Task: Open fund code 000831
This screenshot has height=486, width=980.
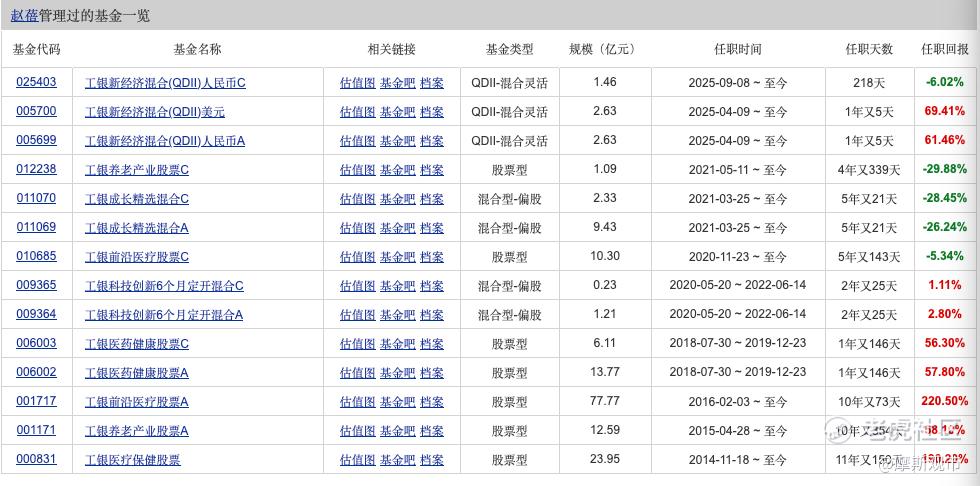Action: pos(36,459)
